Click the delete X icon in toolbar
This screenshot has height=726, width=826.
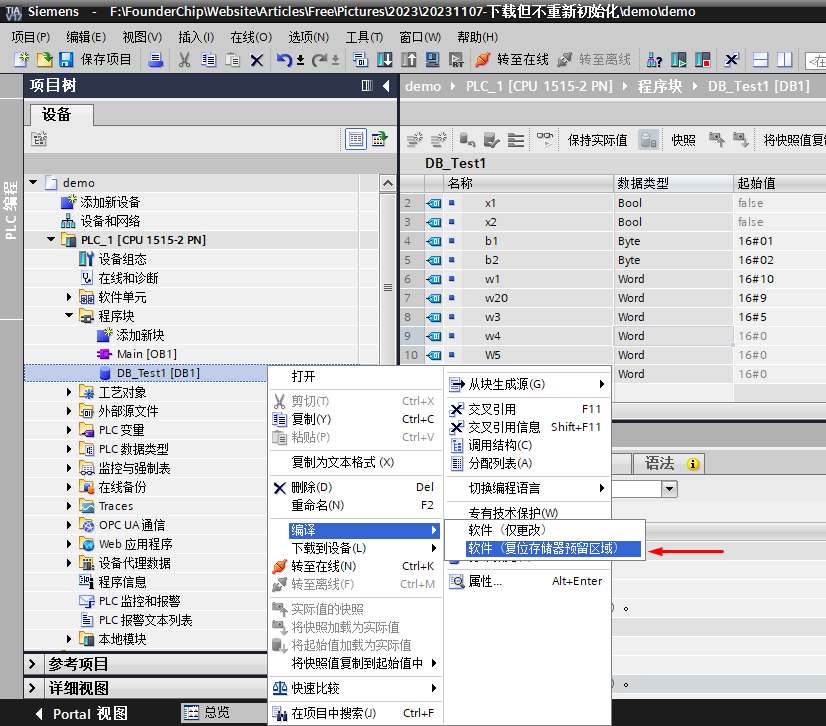[257, 60]
